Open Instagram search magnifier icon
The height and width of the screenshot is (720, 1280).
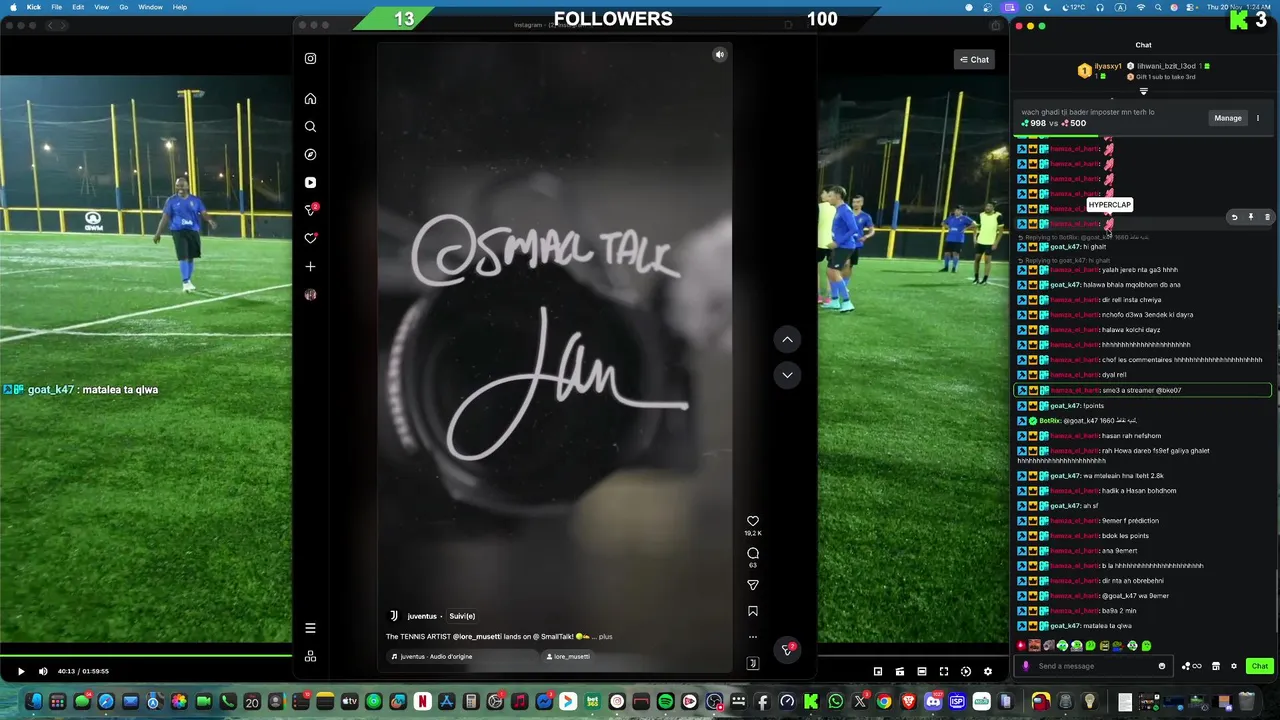point(310,127)
